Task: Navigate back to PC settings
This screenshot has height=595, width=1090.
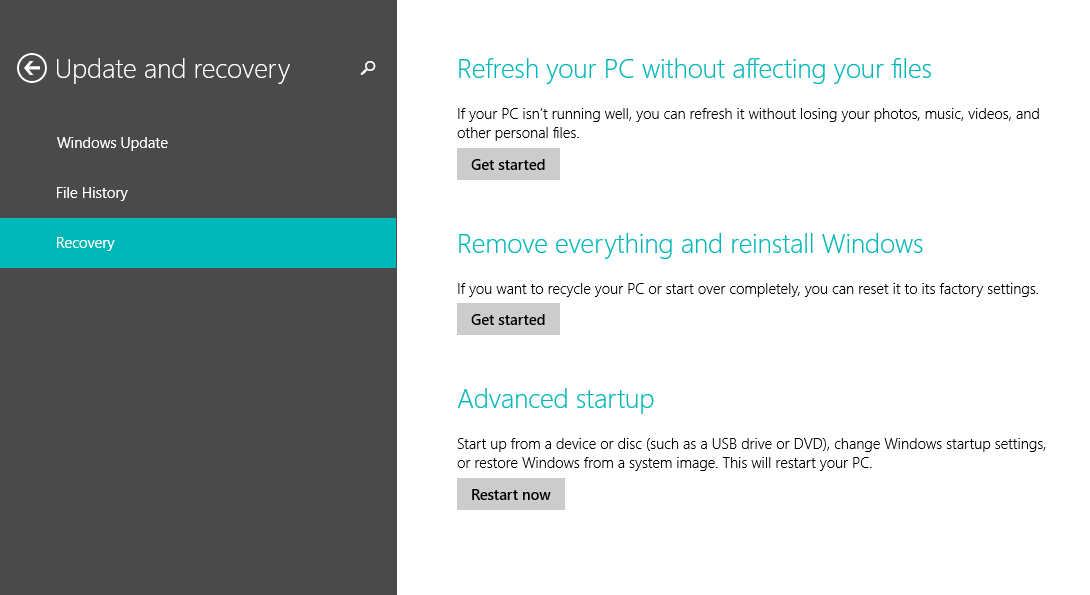Action: click(30, 68)
